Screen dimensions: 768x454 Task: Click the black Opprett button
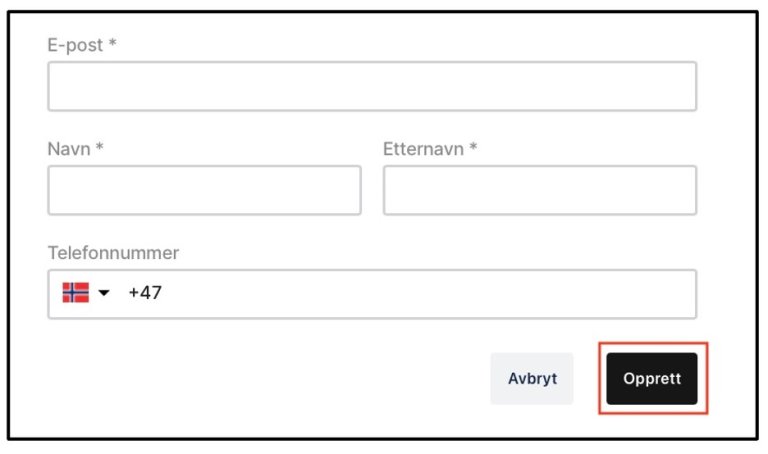(651, 379)
